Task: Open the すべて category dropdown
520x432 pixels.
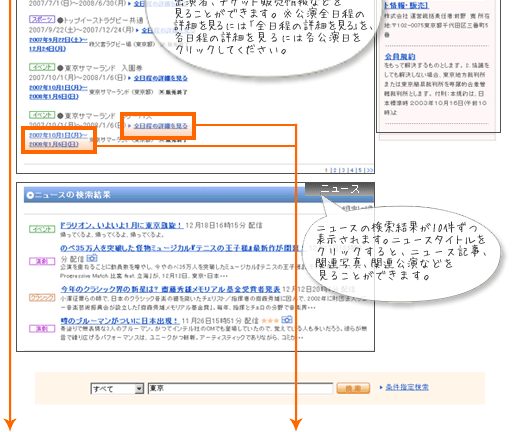Action: pyautogui.click(x=117, y=389)
